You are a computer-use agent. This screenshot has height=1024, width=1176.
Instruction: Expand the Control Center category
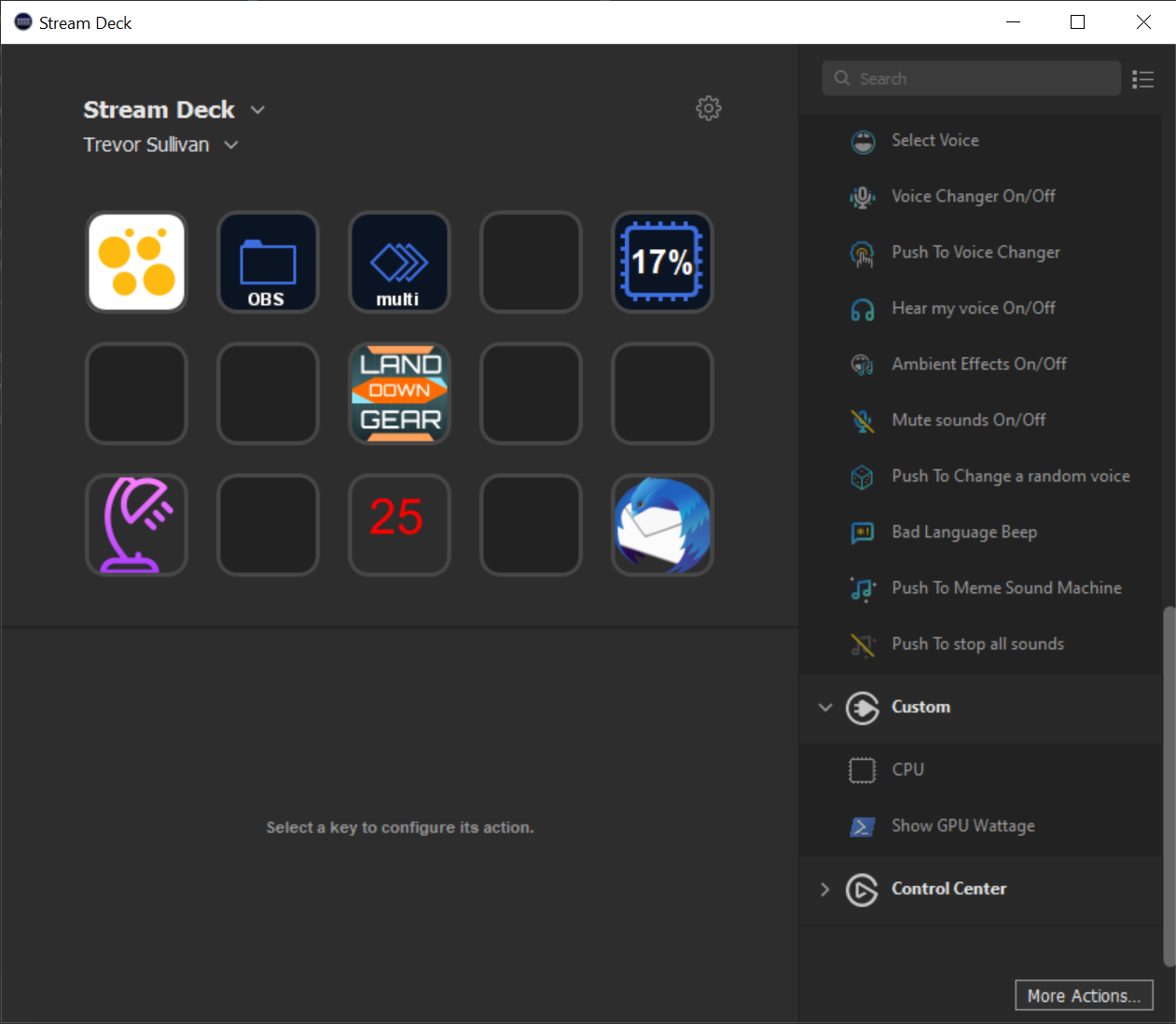[x=824, y=889]
